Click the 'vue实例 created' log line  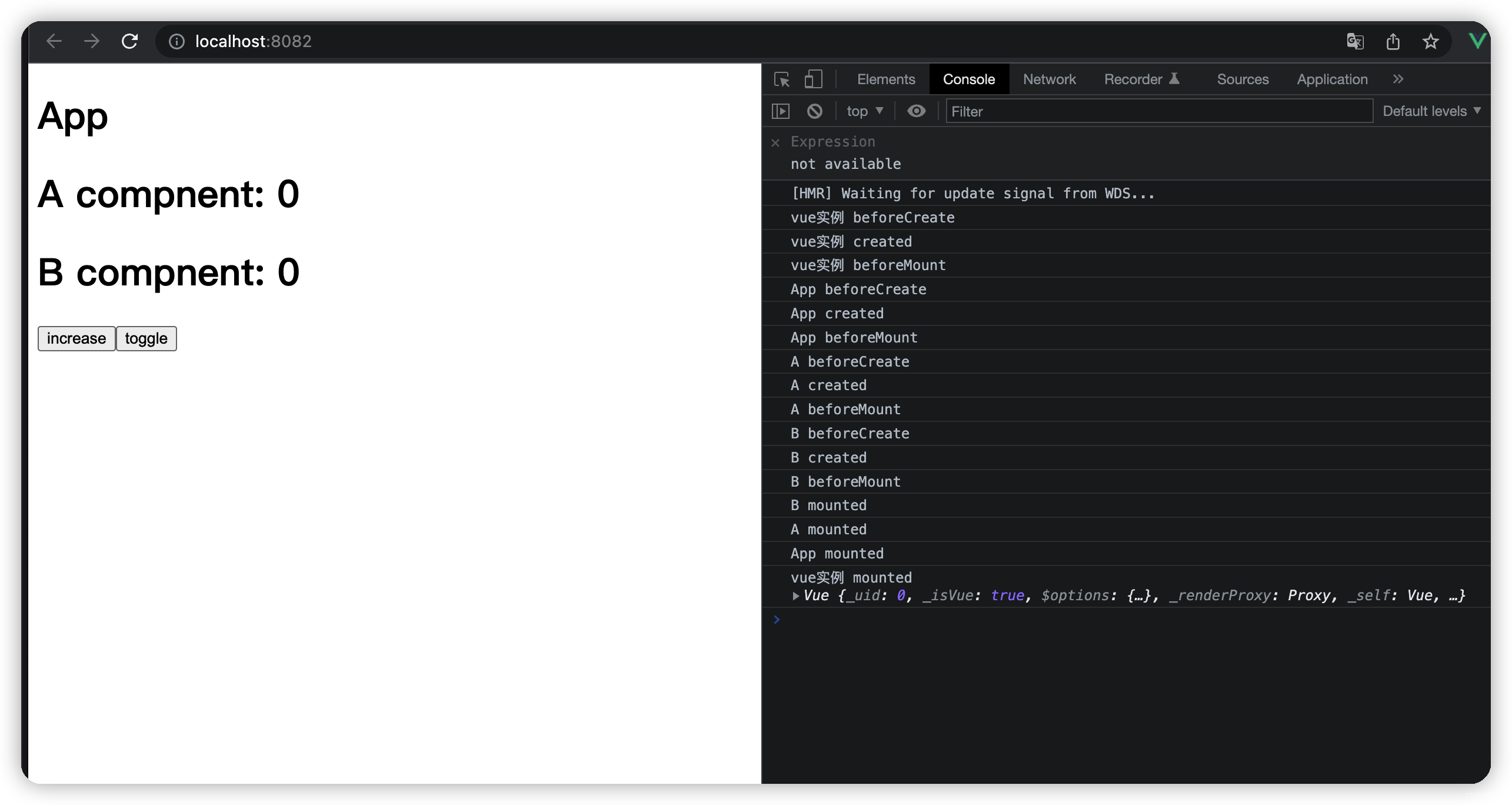[x=1126, y=242]
